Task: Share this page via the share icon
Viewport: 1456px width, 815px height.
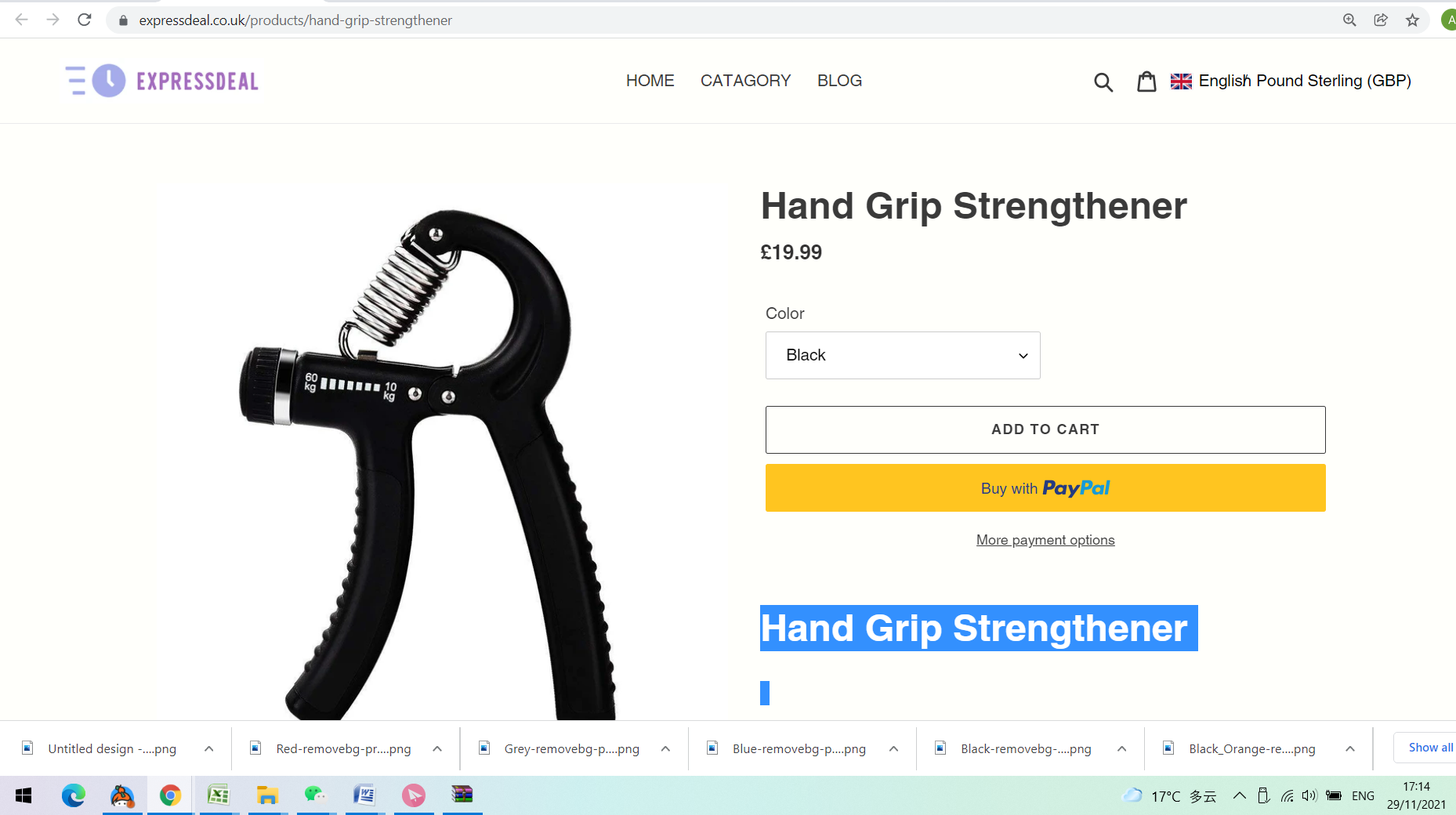Action: (1381, 20)
